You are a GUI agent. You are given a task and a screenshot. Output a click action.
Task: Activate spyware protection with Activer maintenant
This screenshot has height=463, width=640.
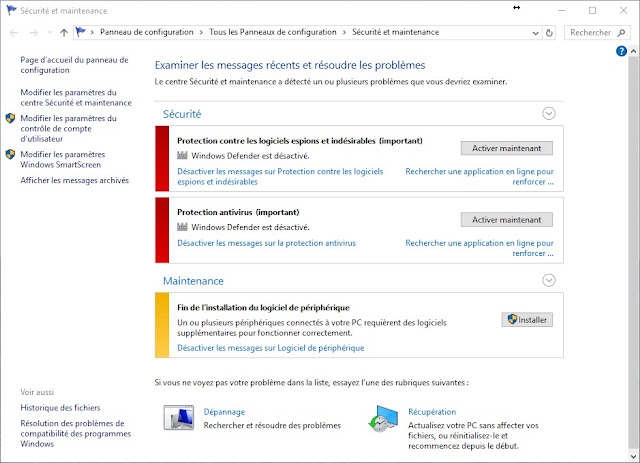pyautogui.click(x=507, y=148)
